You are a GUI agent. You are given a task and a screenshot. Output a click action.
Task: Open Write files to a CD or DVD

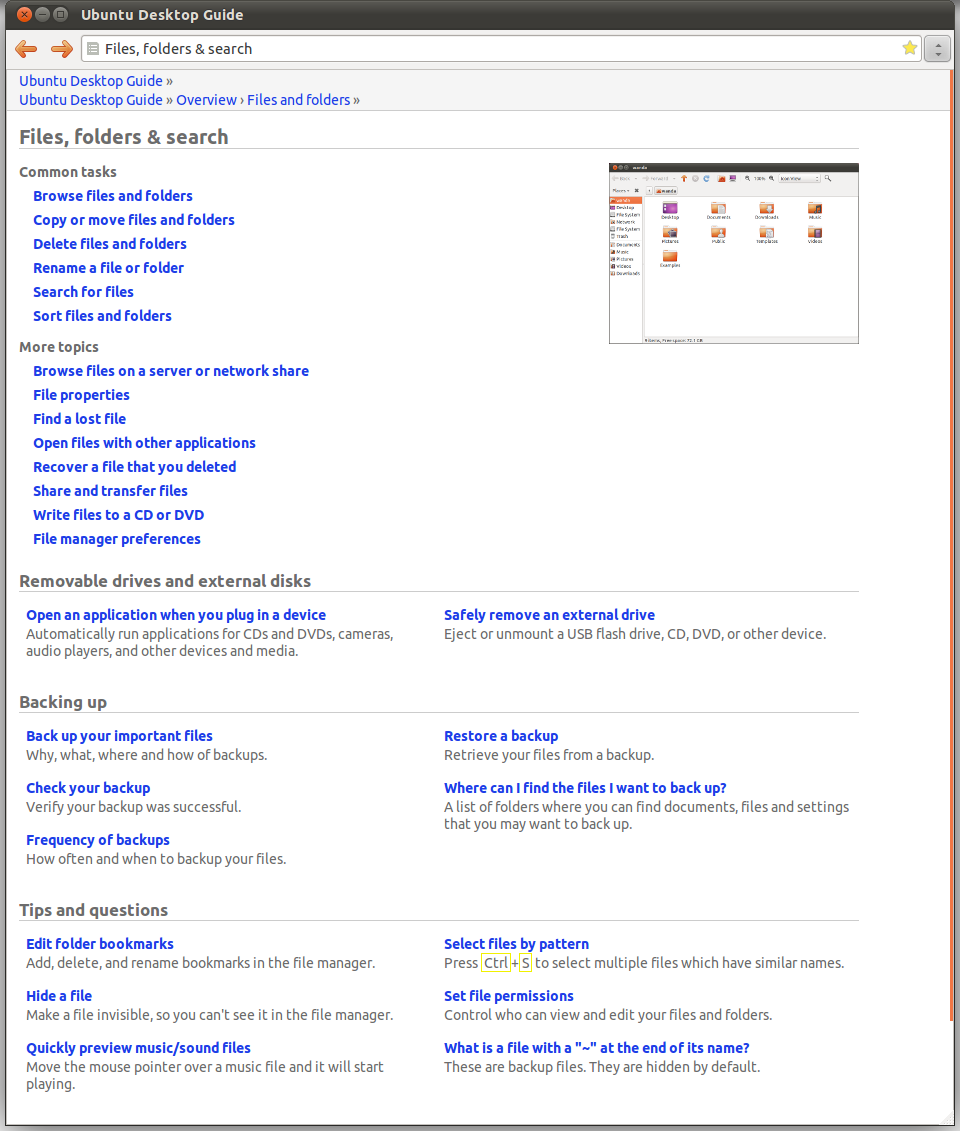pos(118,515)
